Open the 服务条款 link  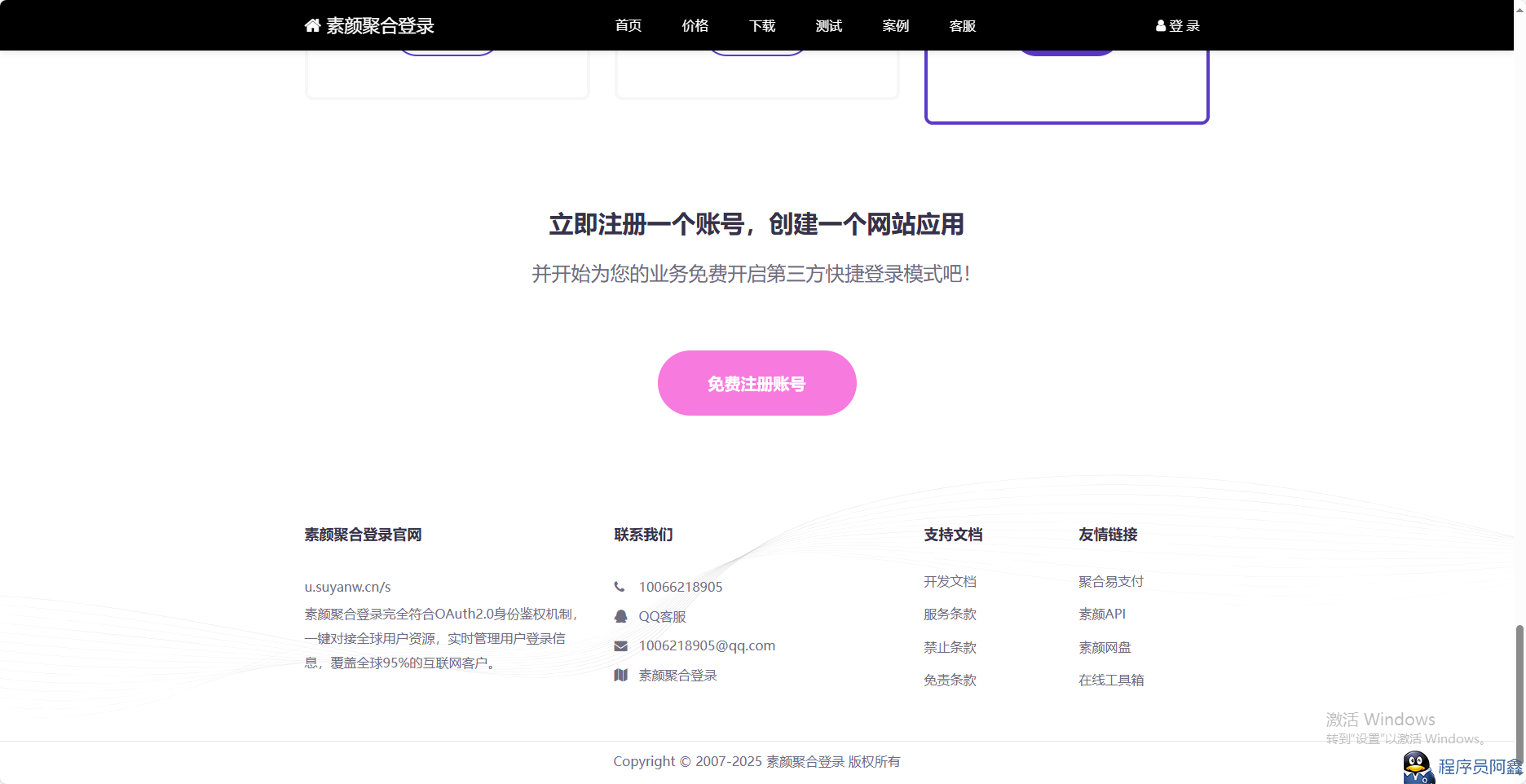pos(950,614)
